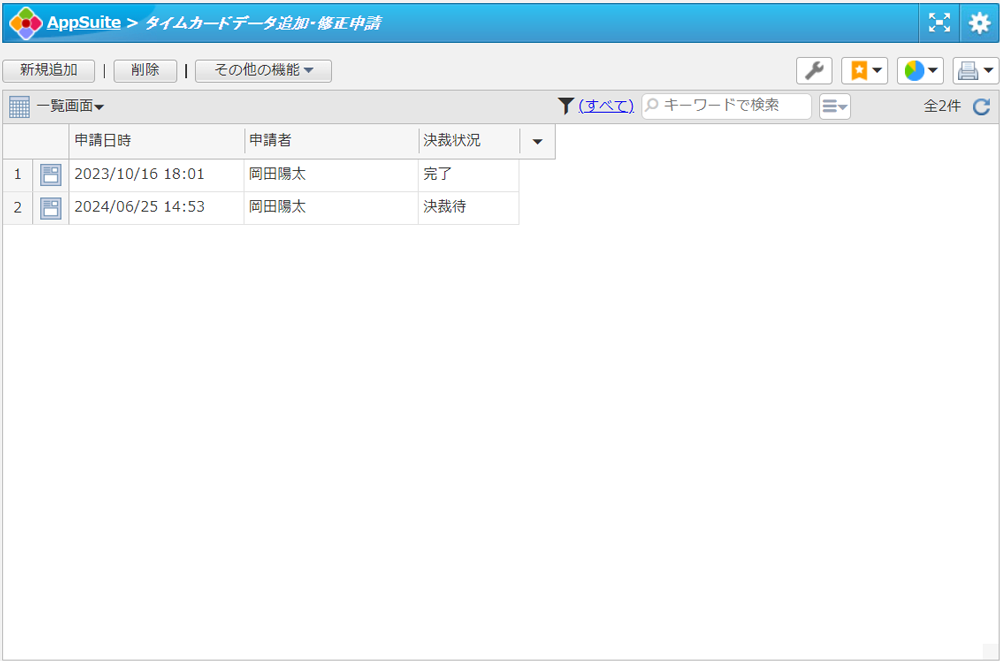Open the pie chart aggregation menu
This screenshot has width=1000, height=661.
[x=920, y=71]
